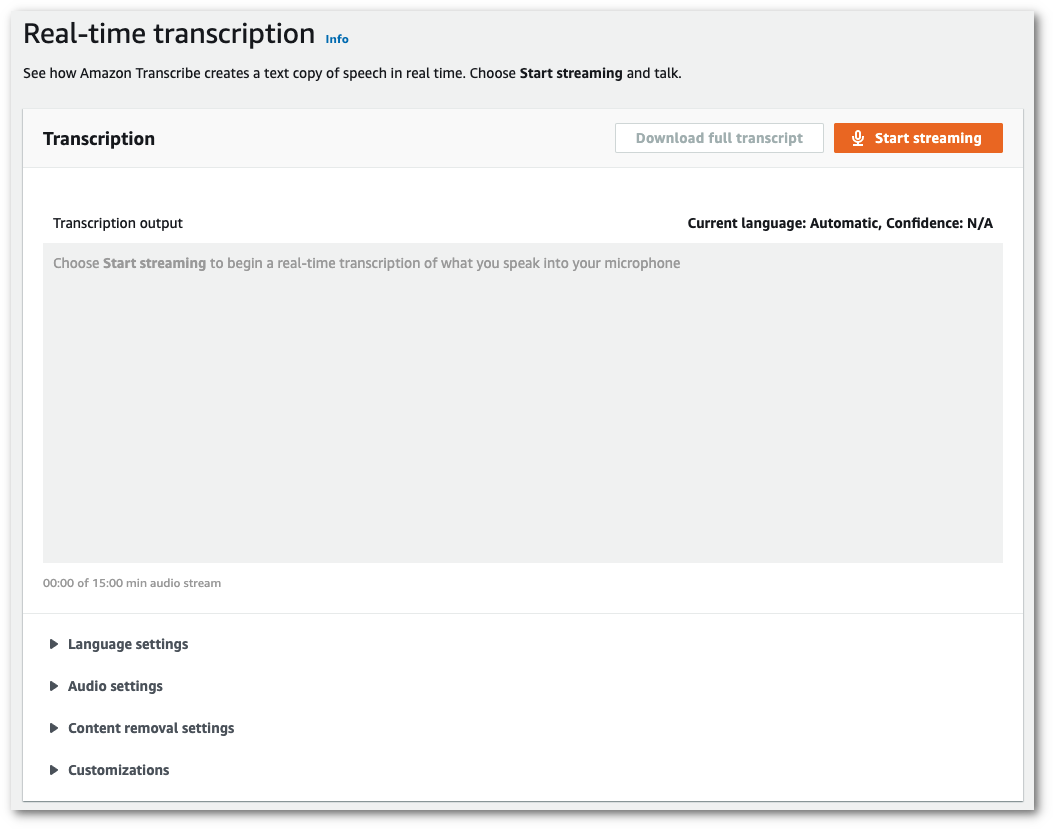Click the 00:00 of 15:00 audio stream progress indicator
The image size is (1053, 829).
tap(131, 583)
